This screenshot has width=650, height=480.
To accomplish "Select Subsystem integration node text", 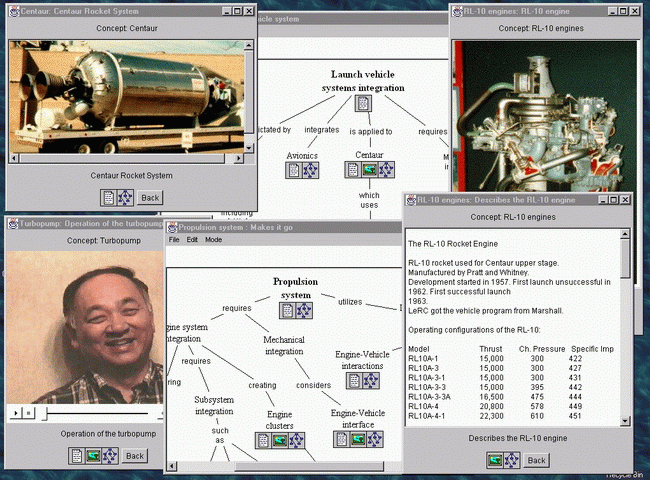I will (x=214, y=405).
